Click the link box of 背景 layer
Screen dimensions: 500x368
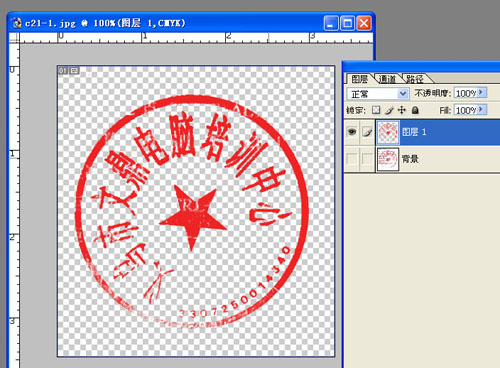pos(367,159)
